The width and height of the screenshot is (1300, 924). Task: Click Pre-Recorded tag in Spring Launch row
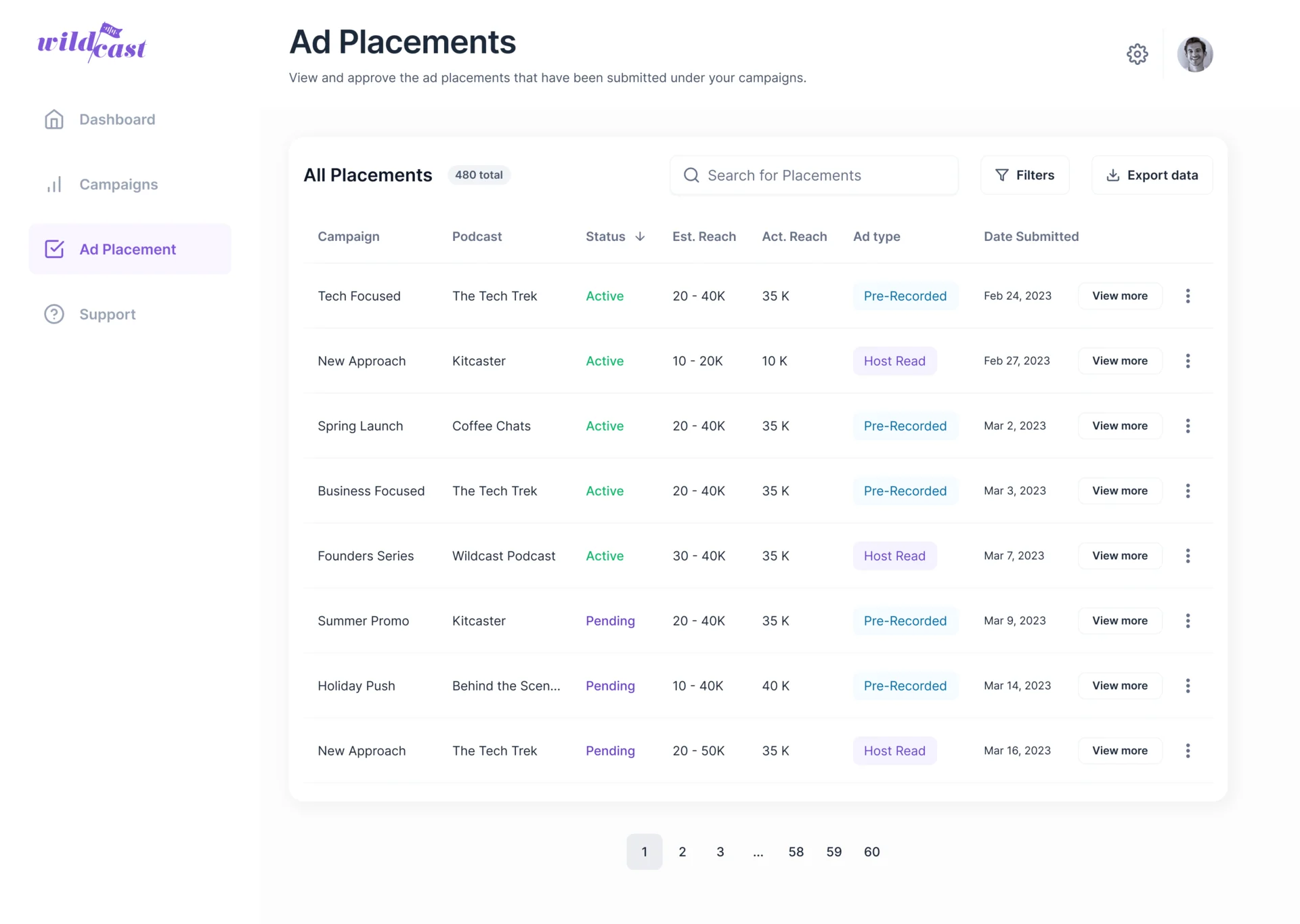click(905, 426)
